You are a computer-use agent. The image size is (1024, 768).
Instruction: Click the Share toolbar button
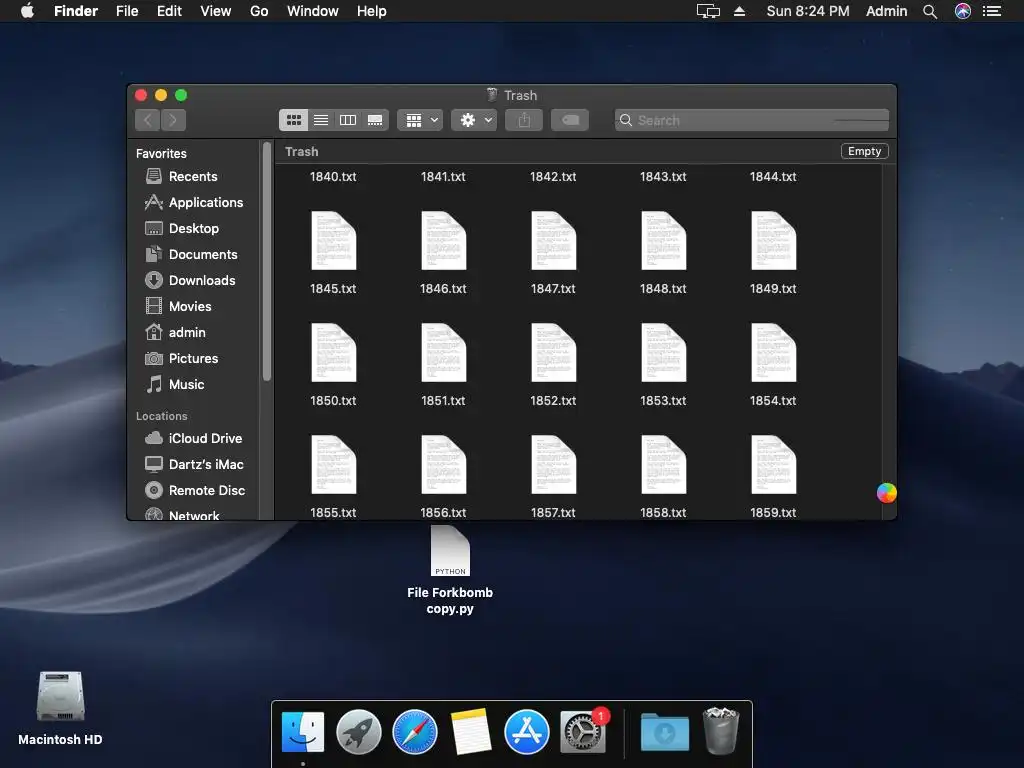524,120
